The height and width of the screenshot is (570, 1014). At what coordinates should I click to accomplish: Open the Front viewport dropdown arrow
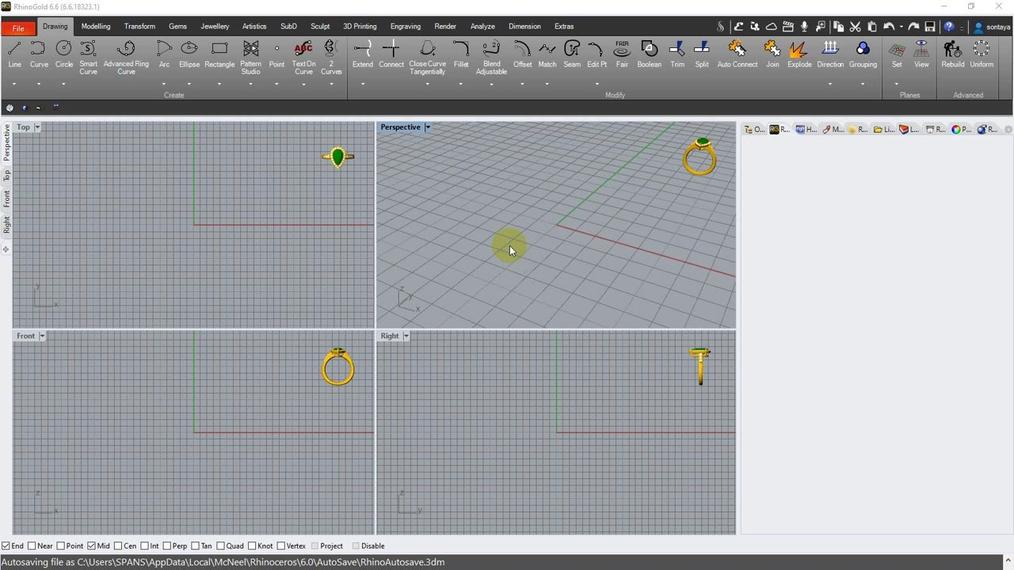pyautogui.click(x=42, y=336)
